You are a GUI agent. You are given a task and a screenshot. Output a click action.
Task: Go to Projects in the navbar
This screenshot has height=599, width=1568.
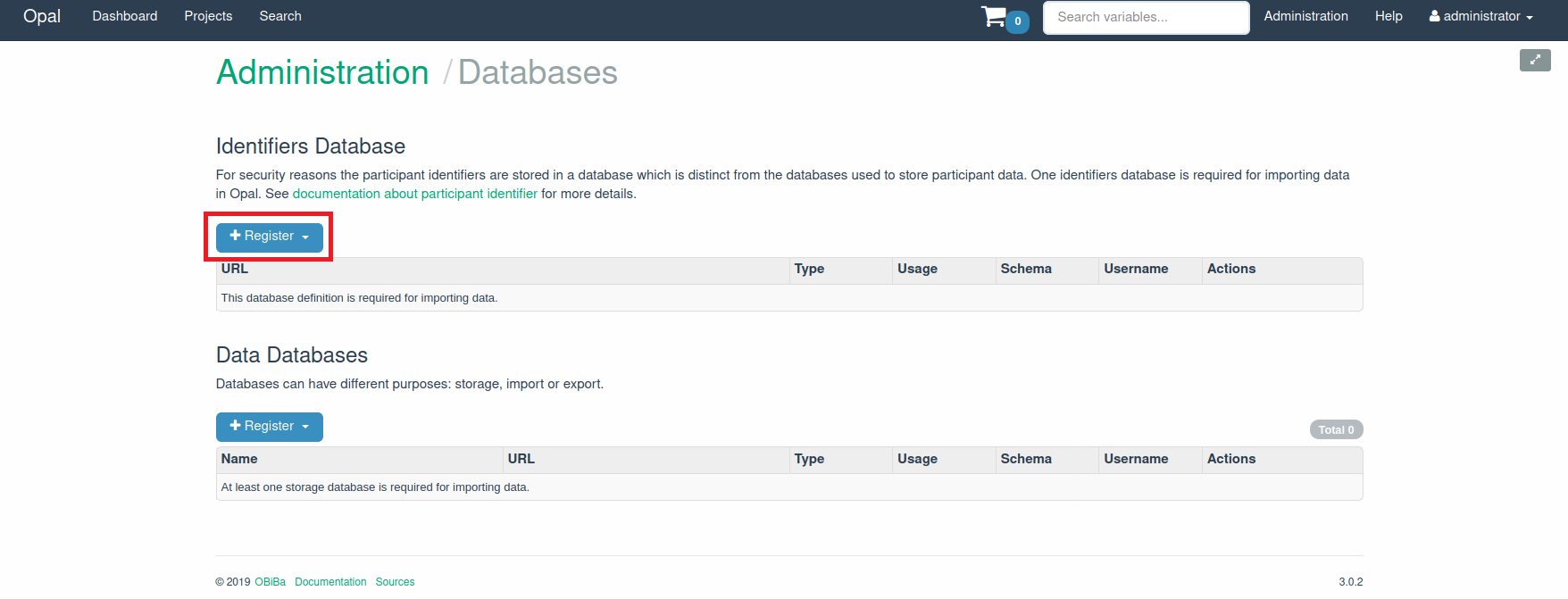[208, 16]
